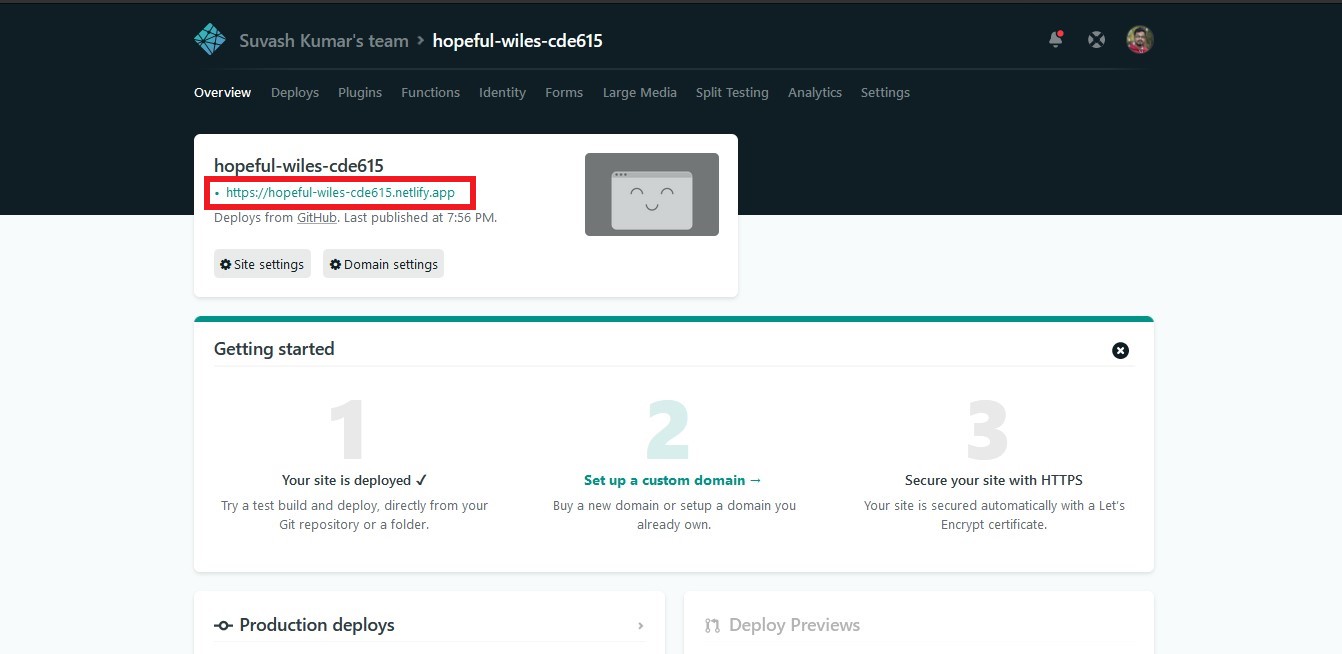Image resolution: width=1342 pixels, height=654 pixels.
Task: Open the support lifebuoy icon
Action: point(1097,40)
